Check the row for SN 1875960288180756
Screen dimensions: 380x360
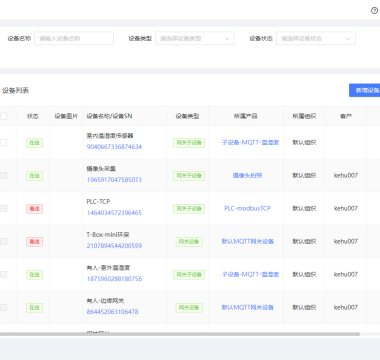pos(3,274)
